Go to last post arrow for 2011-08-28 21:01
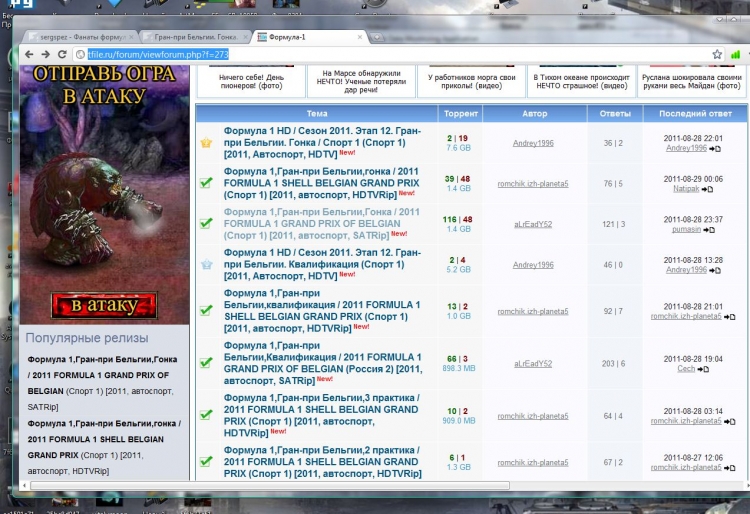This screenshot has height=514, width=750. coord(729,317)
